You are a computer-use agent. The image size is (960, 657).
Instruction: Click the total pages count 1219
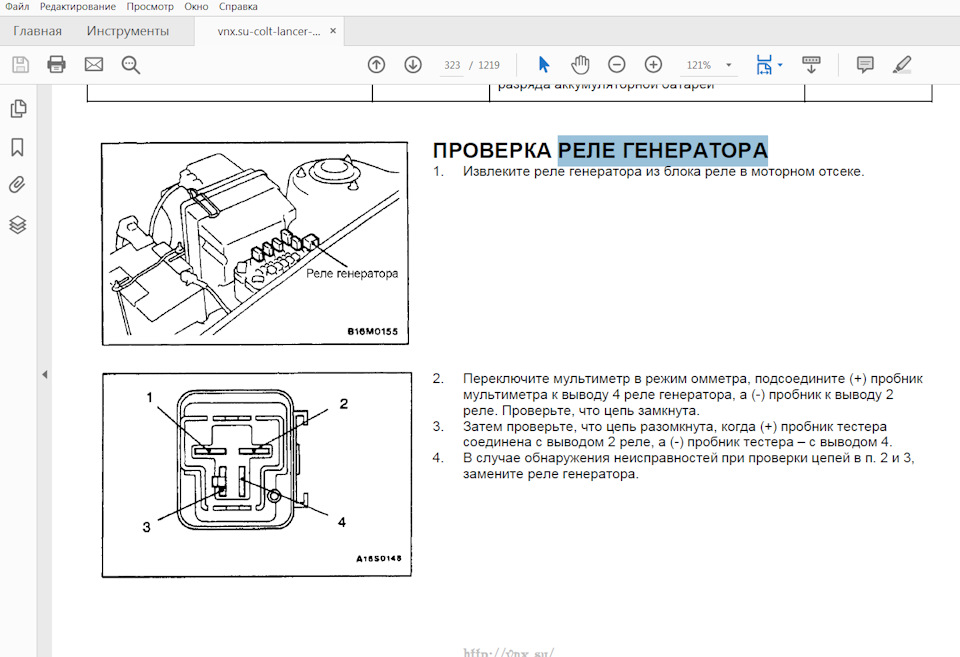click(x=489, y=65)
